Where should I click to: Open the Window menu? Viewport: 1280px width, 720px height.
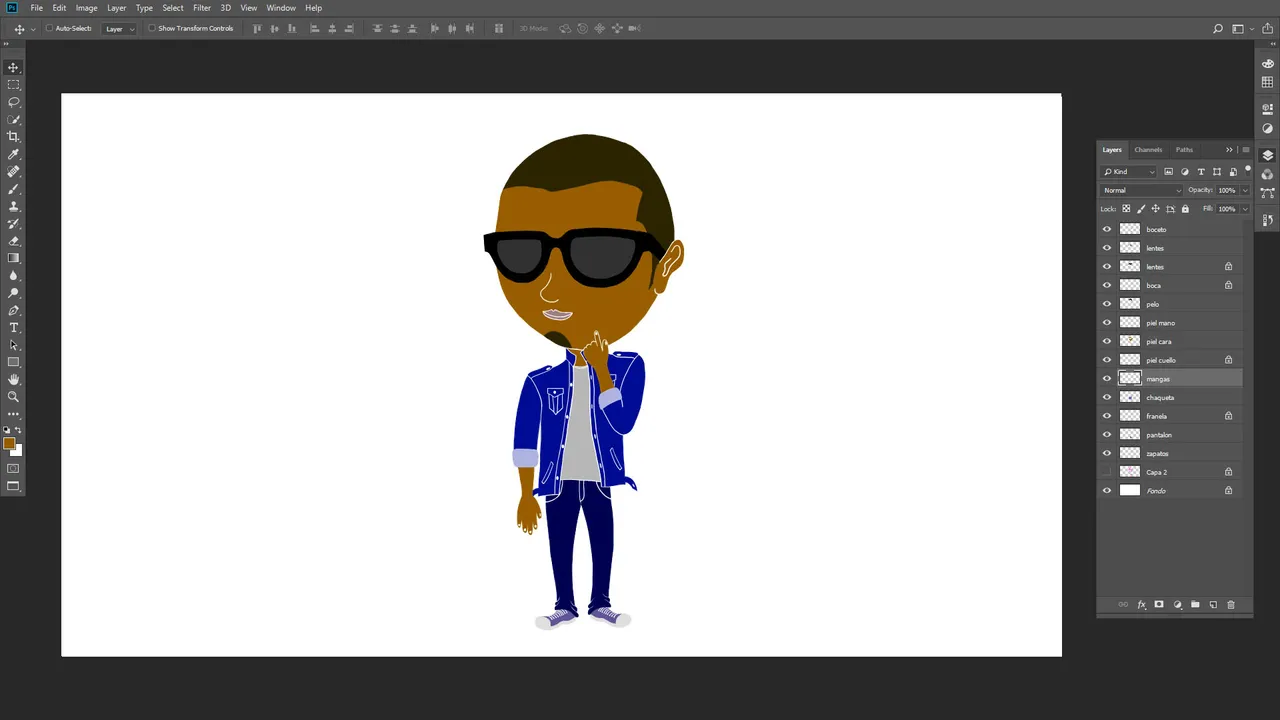[x=281, y=8]
